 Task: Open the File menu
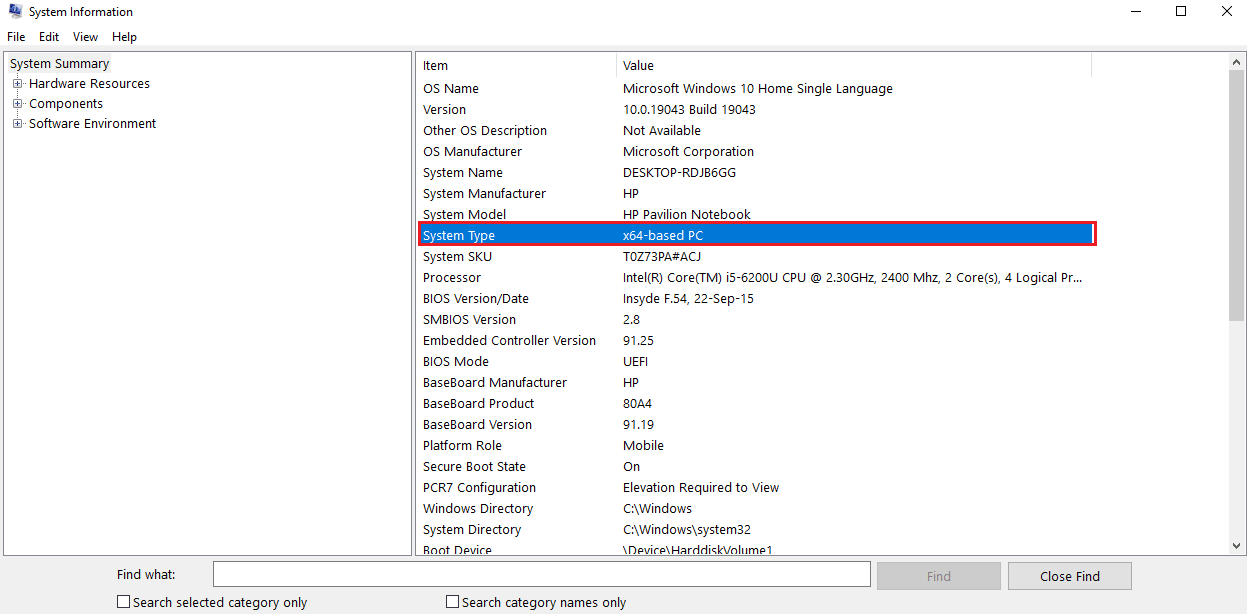click(16, 37)
